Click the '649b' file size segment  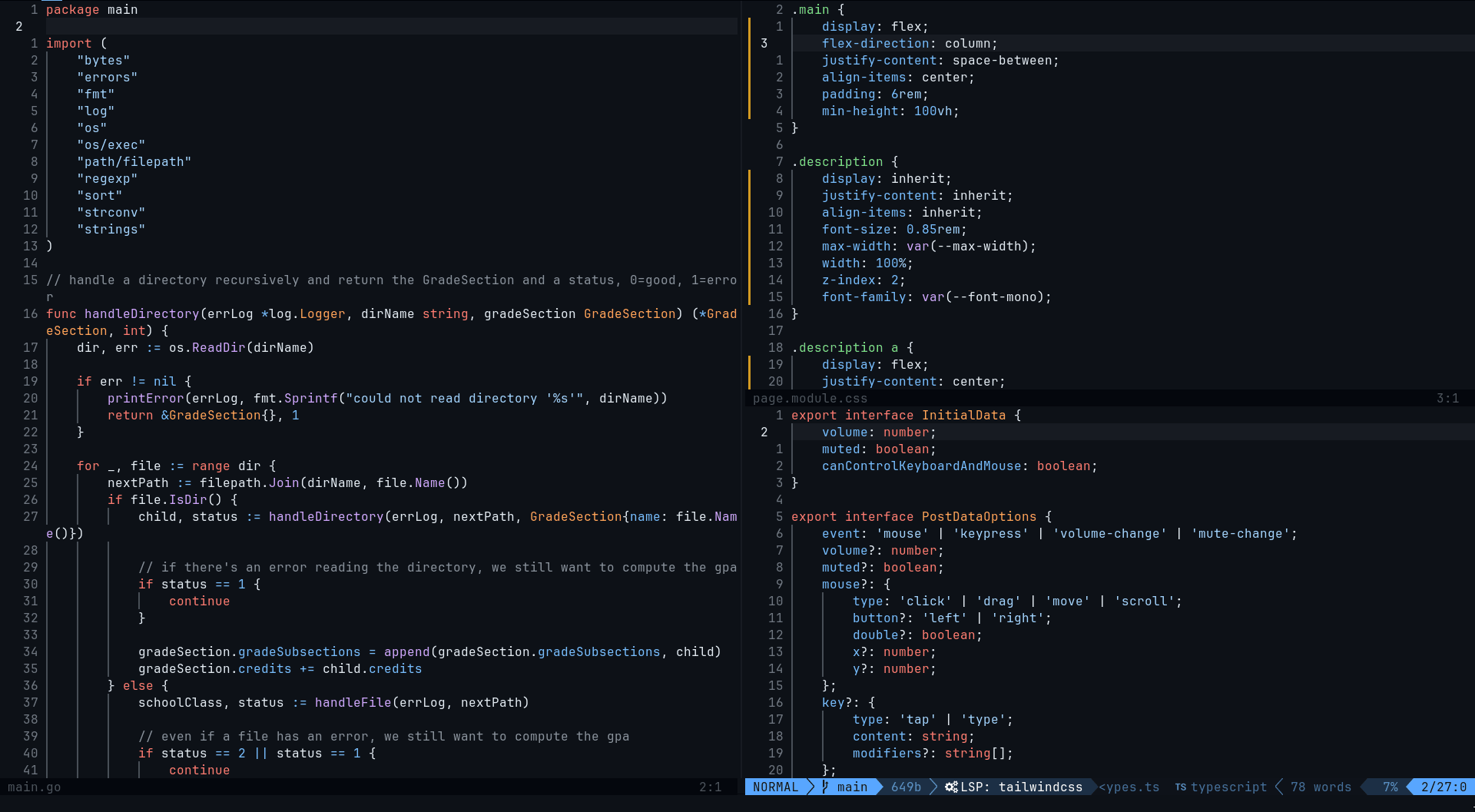[906, 787]
